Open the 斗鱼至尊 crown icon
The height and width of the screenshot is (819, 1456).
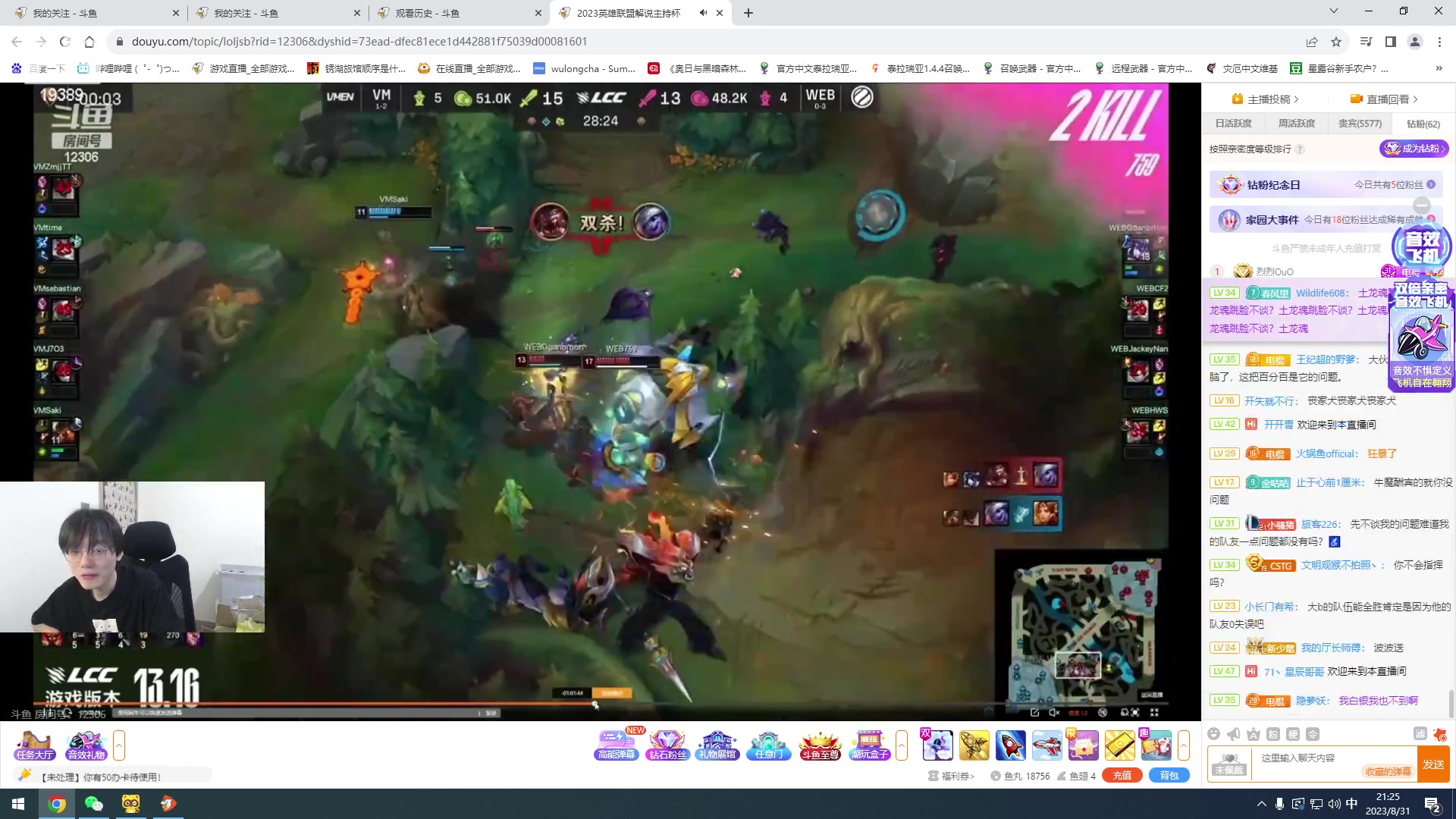[x=820, y=745]
